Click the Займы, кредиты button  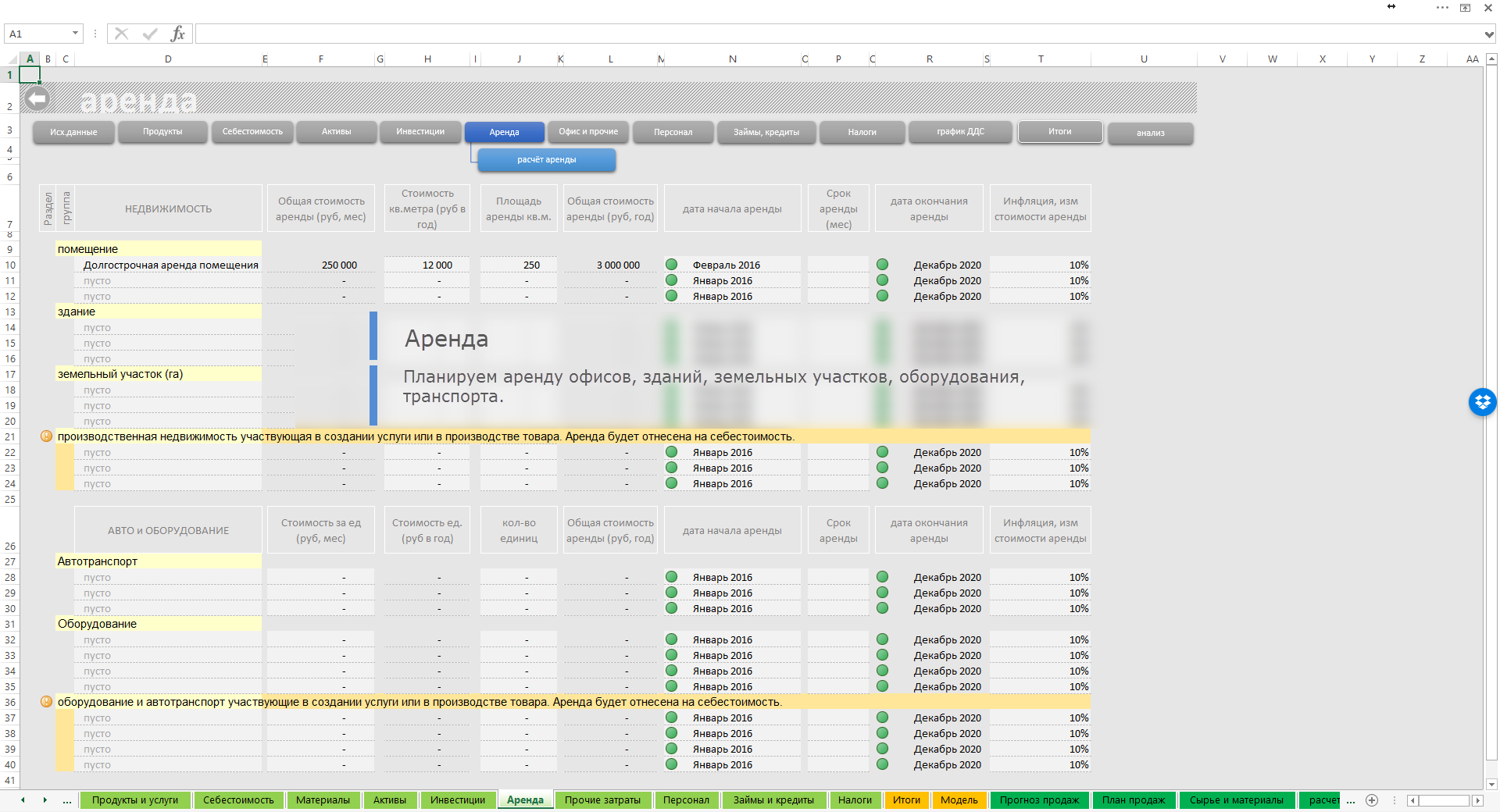(766, 132)
